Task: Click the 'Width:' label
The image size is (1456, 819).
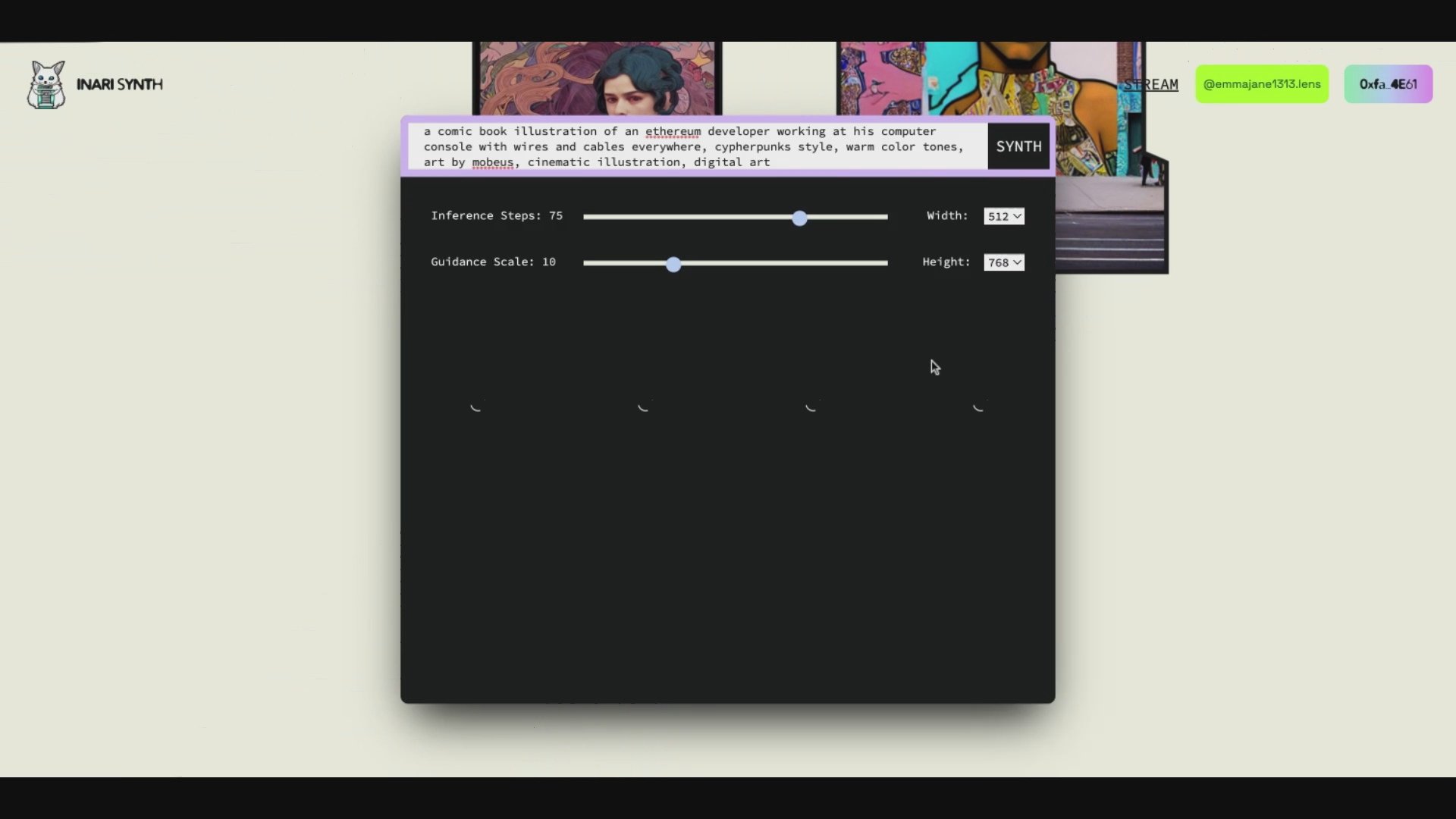Action: tap(947, 216)
